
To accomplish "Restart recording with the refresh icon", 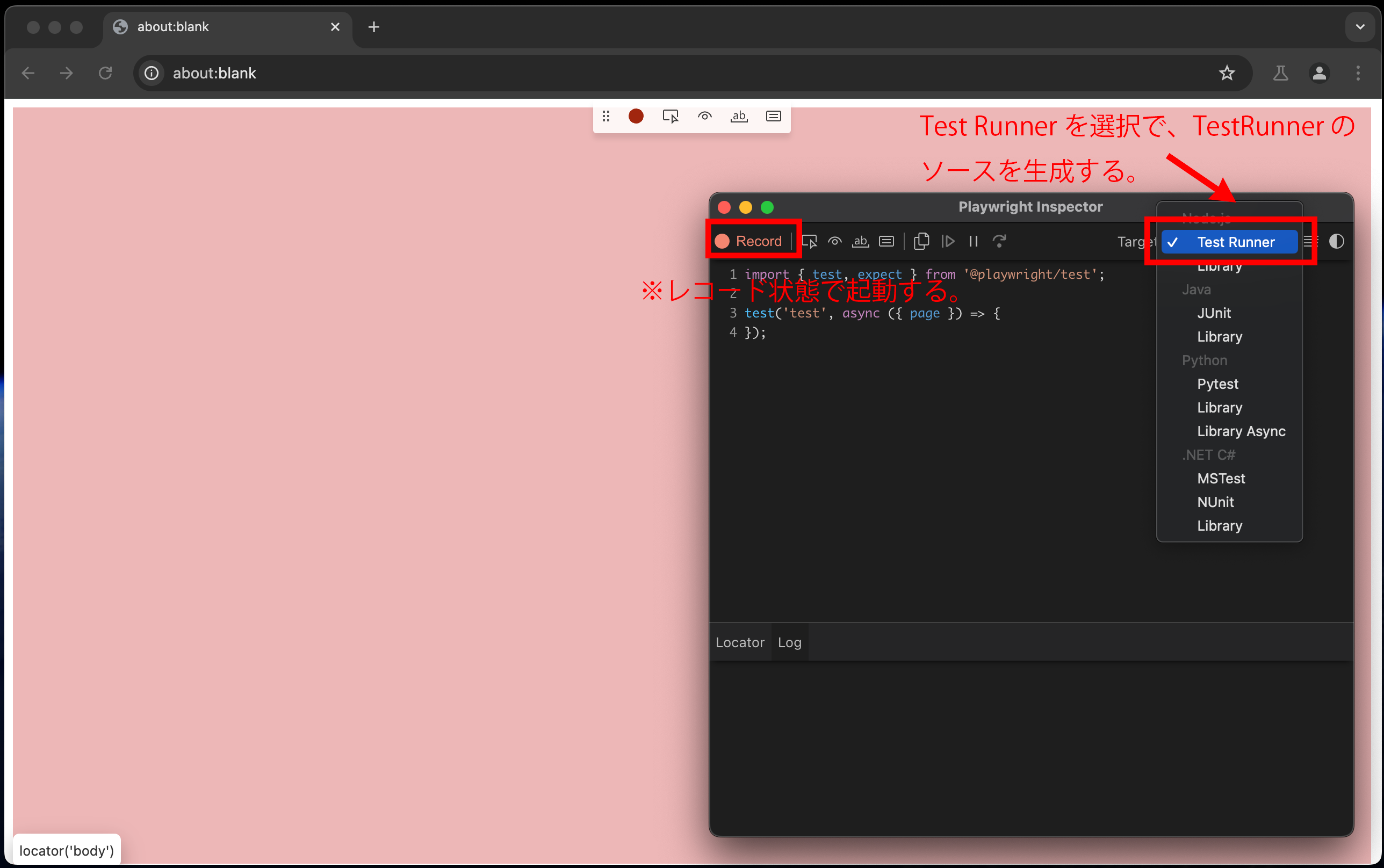I will click(999, 241).
